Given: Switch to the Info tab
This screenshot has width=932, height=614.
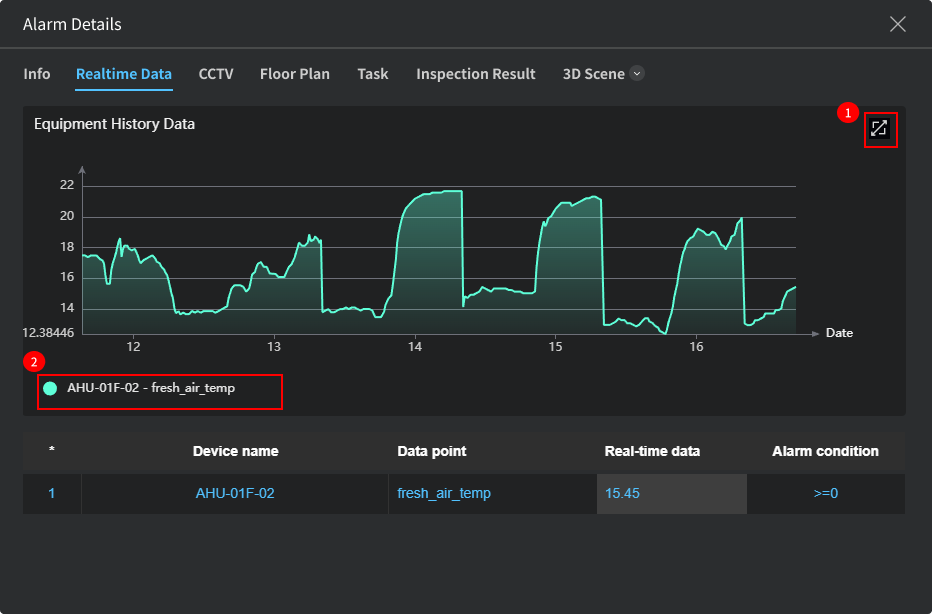Looking at the screenshot, I should pos(37,74).
